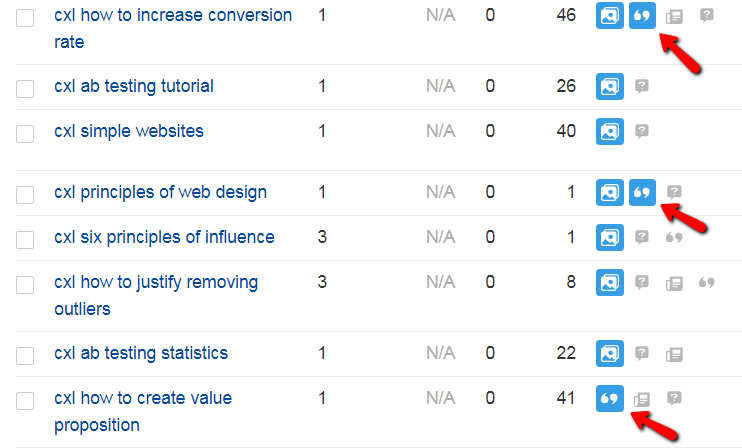Image resolution: width=742 pixels, height=448 pixels.
Task: Click value 40 in 'simple websites' row
Action: click(x=566, y=131)
